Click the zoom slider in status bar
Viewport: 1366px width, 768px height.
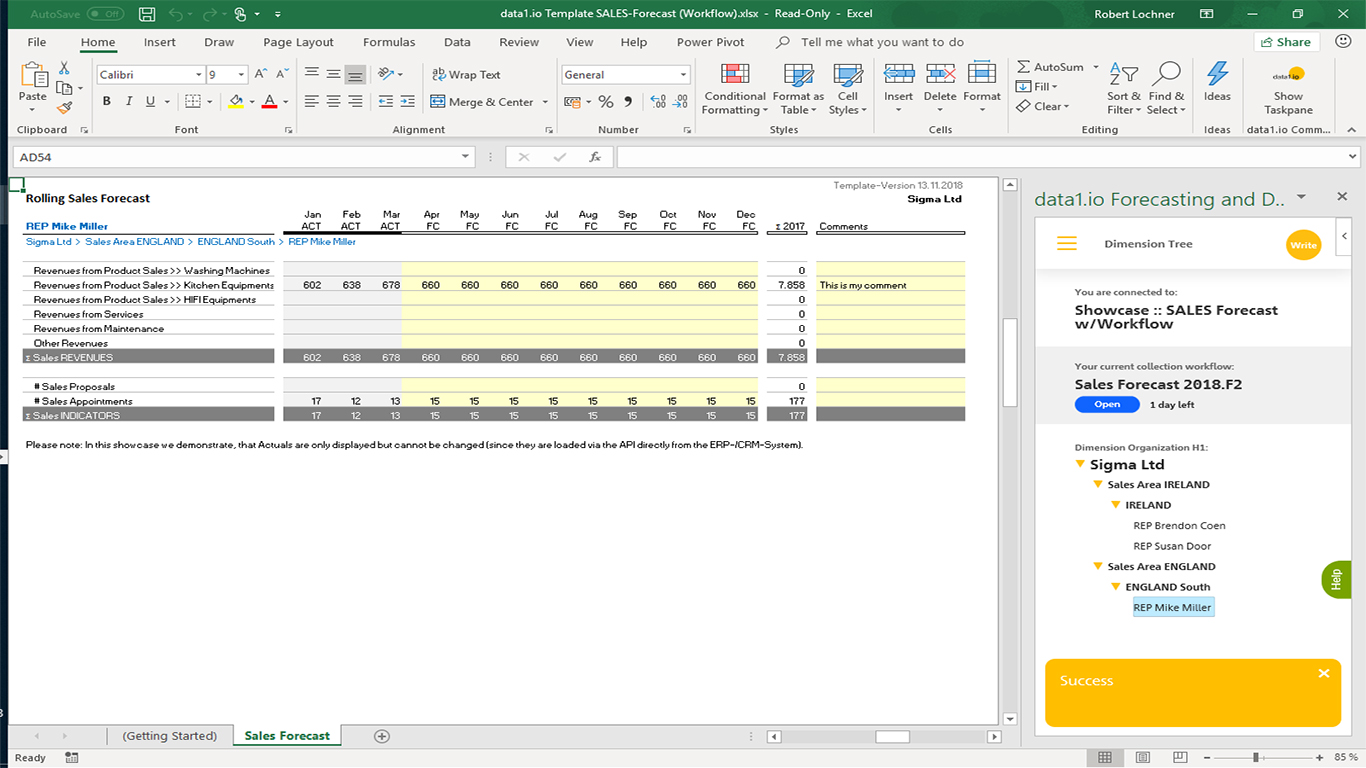pos(1256,758)
